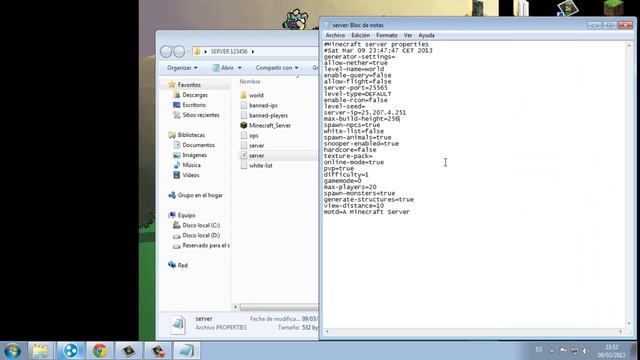Image resolution: width=640 pixels, height=360 pixels.
Task: Click Explorer back navigation button
Action: click(x=166, y=51)
